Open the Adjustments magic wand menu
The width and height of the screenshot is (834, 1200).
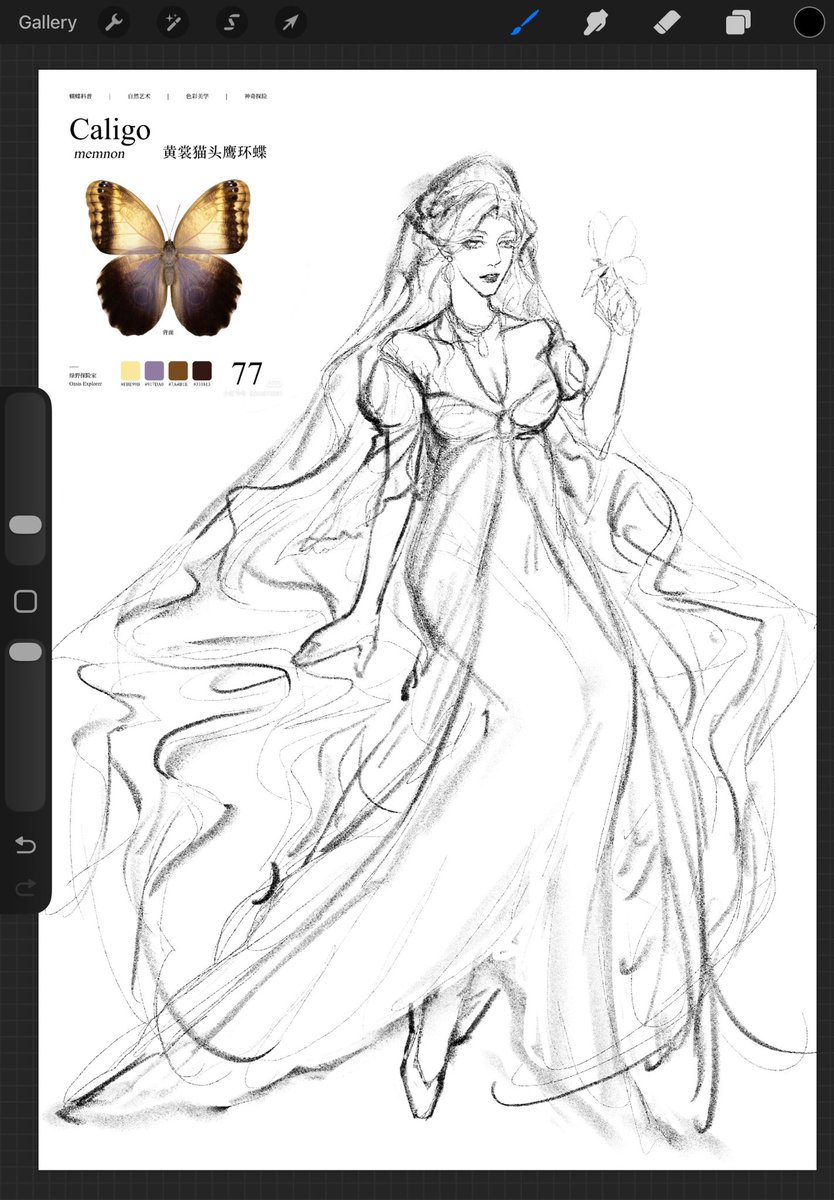[173, 22]
